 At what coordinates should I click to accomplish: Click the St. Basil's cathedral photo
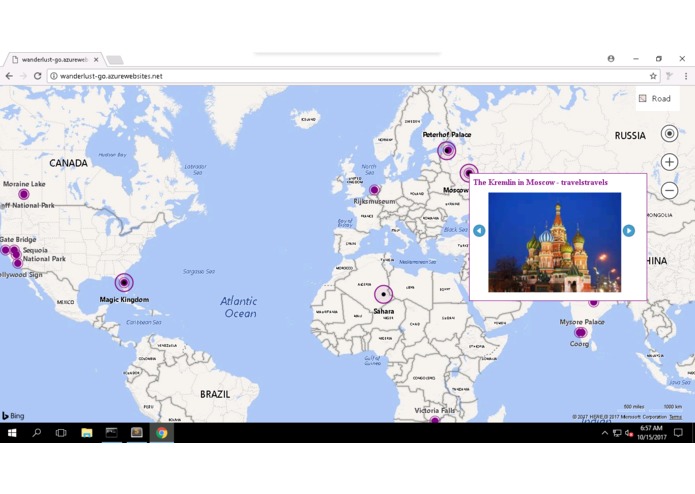point(554,242)
